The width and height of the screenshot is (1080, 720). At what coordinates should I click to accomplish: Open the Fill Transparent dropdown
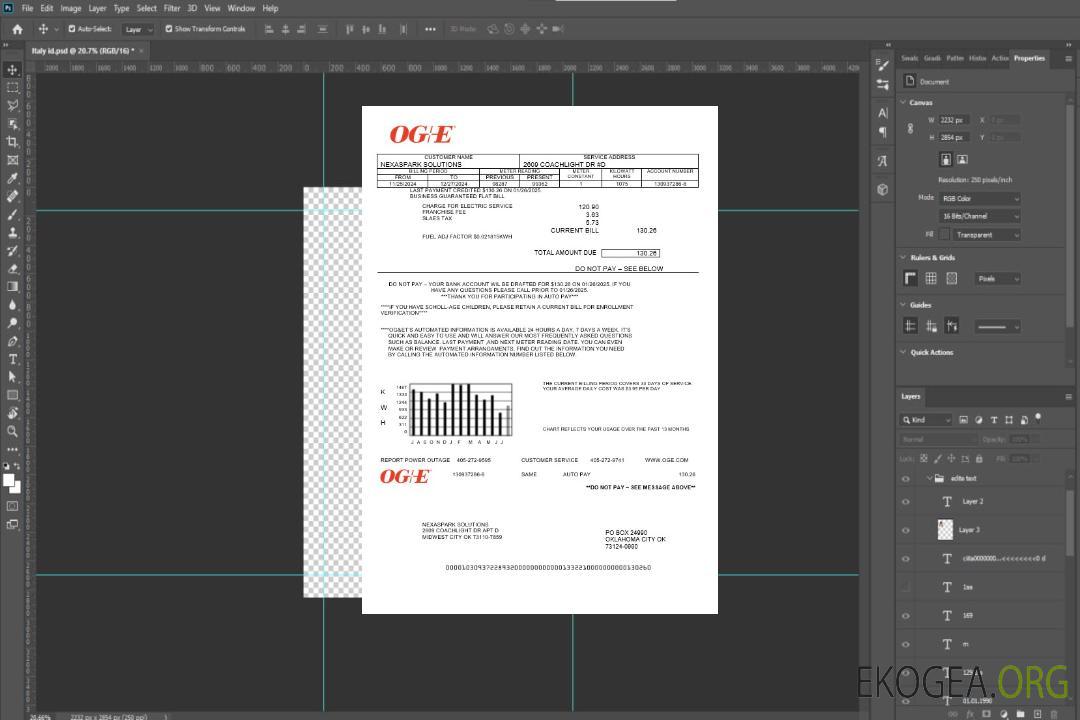tap(987, 235)
